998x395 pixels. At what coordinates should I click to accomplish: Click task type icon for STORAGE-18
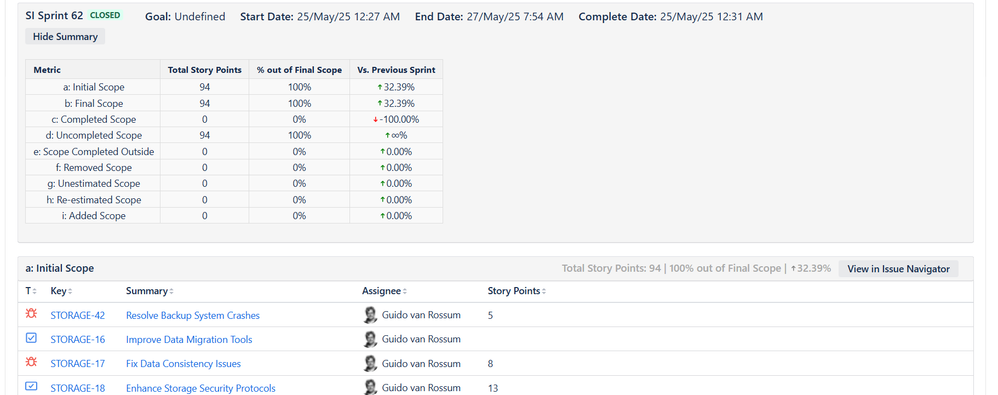(x=31, y=387)
